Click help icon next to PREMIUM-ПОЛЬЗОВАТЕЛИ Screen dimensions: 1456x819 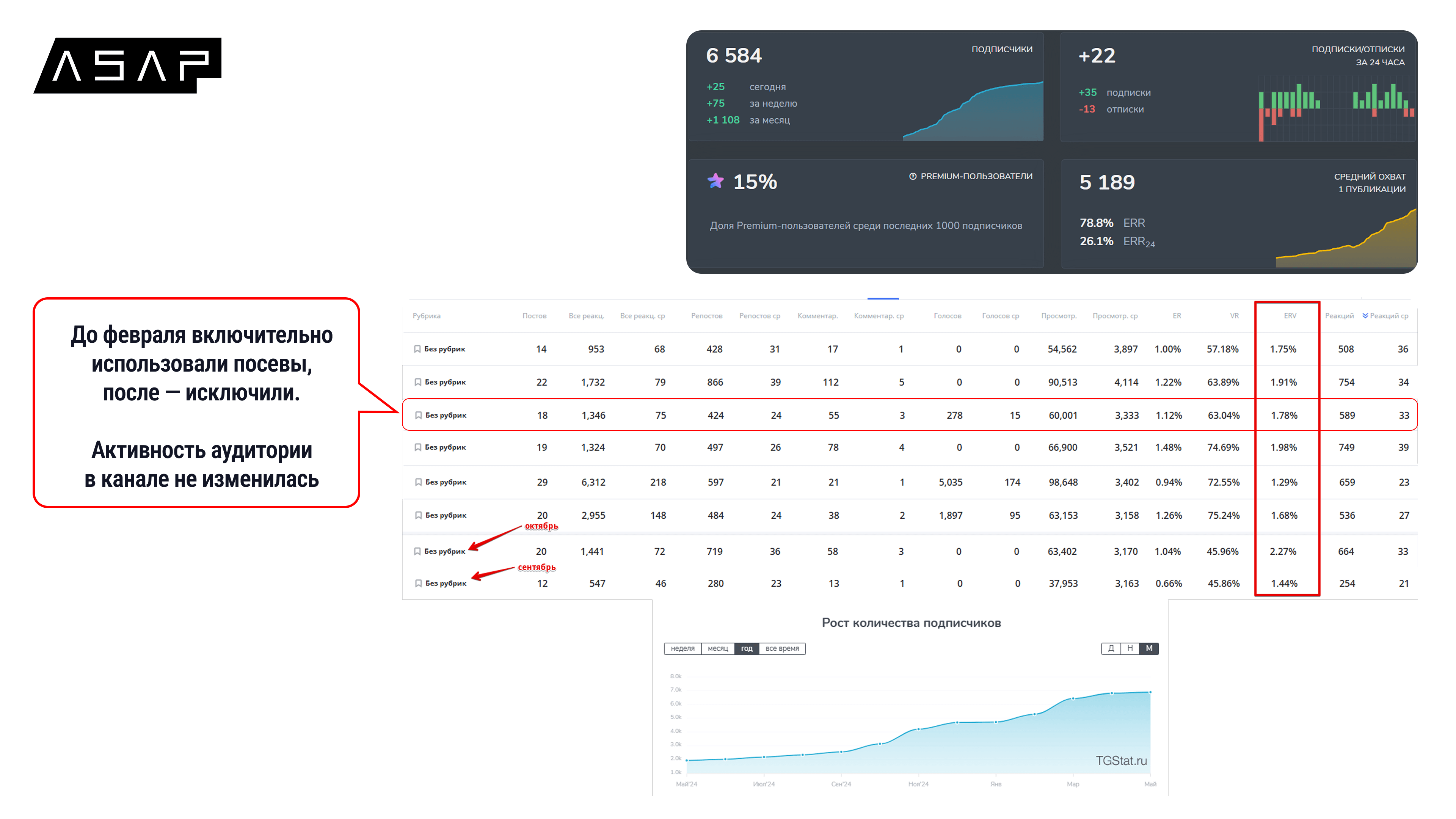tap(912, 176)
